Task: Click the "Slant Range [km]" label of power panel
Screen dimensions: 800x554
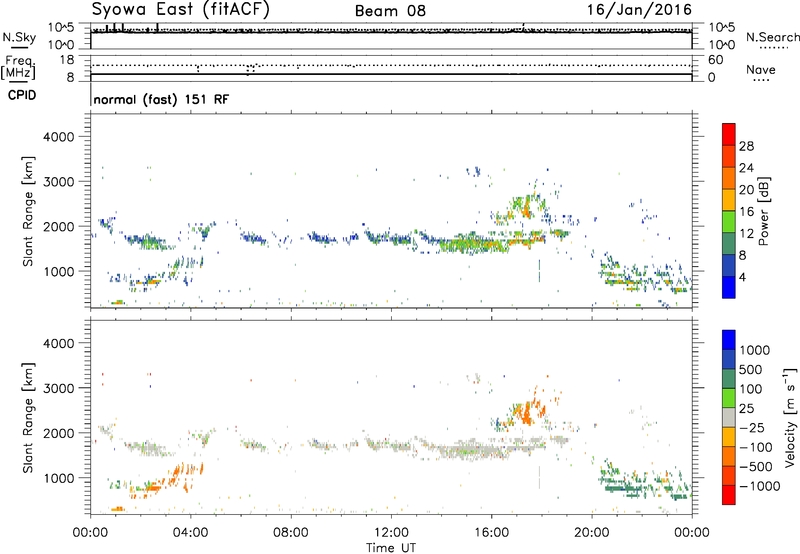Action: point(28,211)
